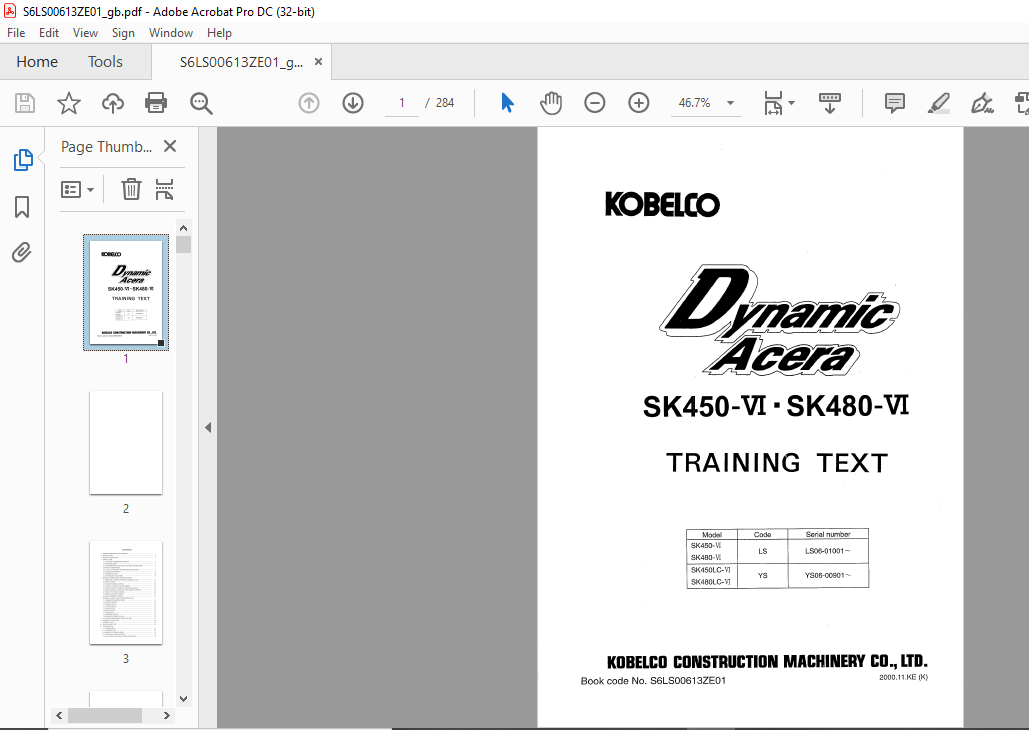Click the KOBELCO logo on page
Image resolution: width=1029 pixels, height=730 pixels.
pyautogui.click(x=662, y=204)
